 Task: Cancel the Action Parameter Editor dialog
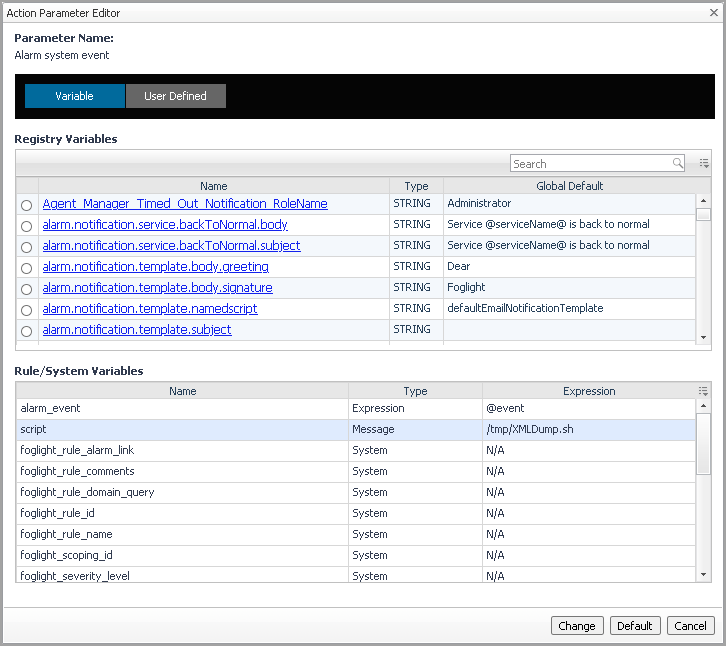click(690, 626)
